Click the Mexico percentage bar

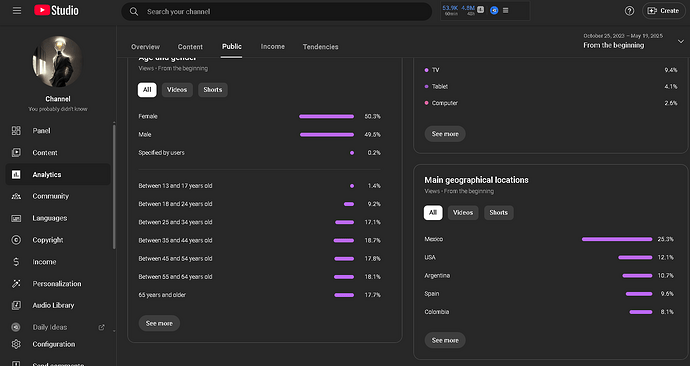[617, 239]
